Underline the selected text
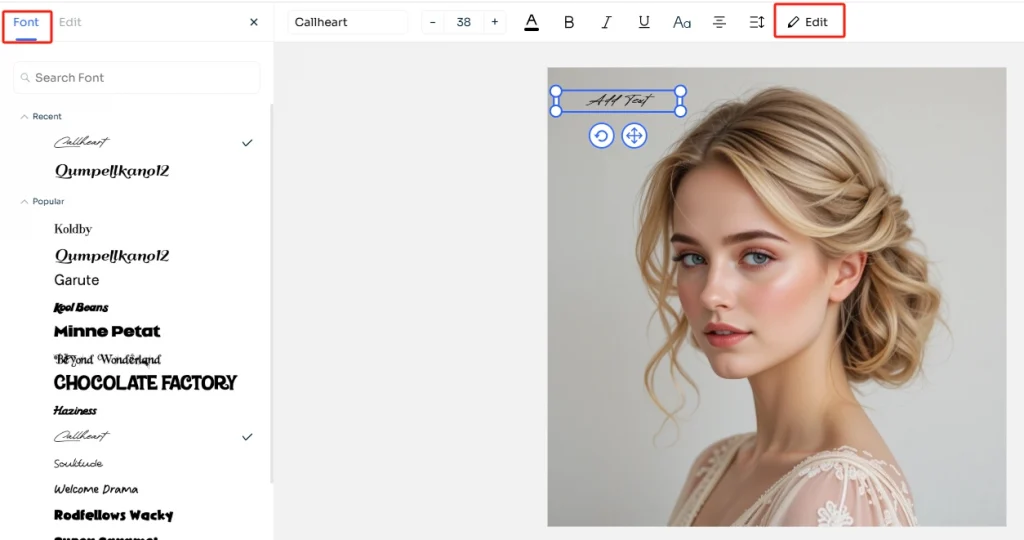 click(x=644, y=22)
